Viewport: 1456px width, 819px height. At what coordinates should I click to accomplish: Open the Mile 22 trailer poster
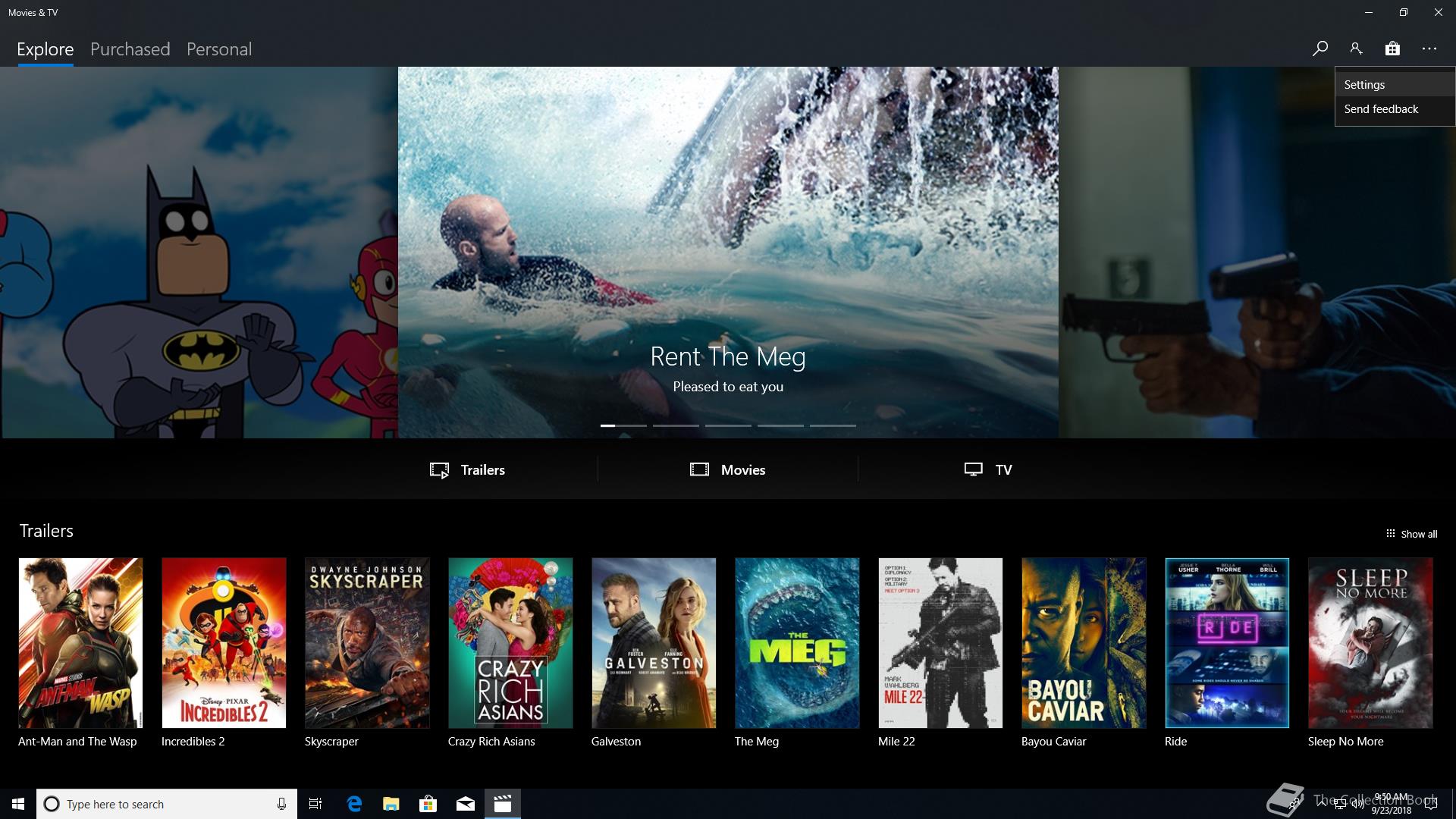tap(940, 643)
